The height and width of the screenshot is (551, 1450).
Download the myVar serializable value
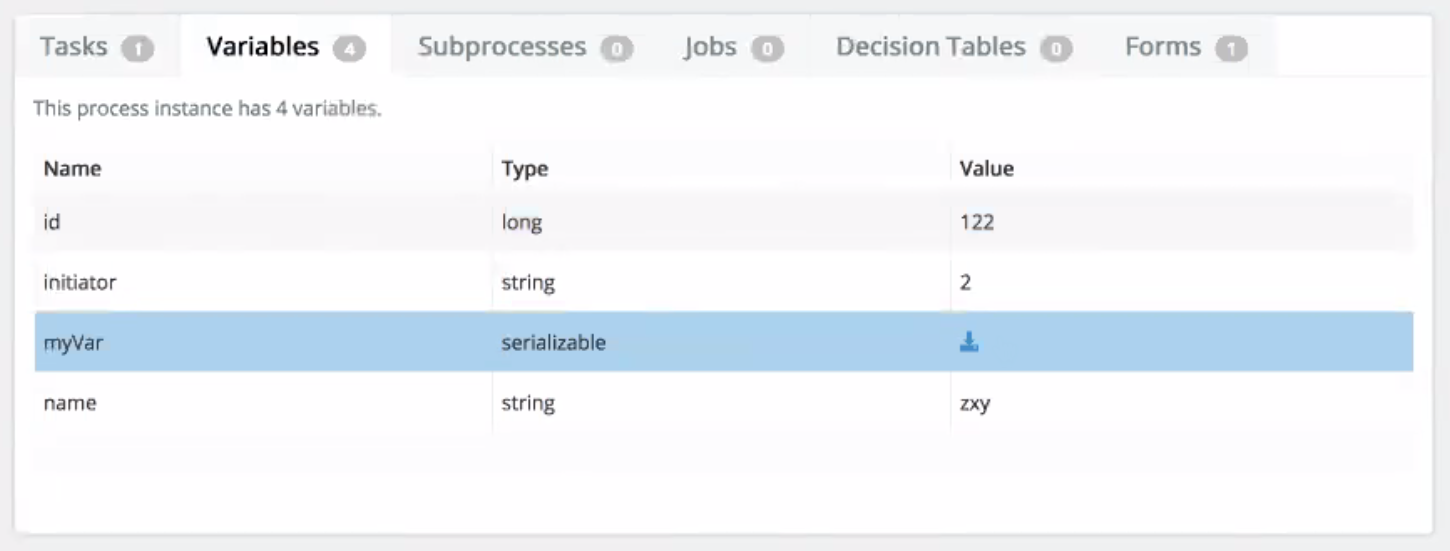(x=968, y=343)
